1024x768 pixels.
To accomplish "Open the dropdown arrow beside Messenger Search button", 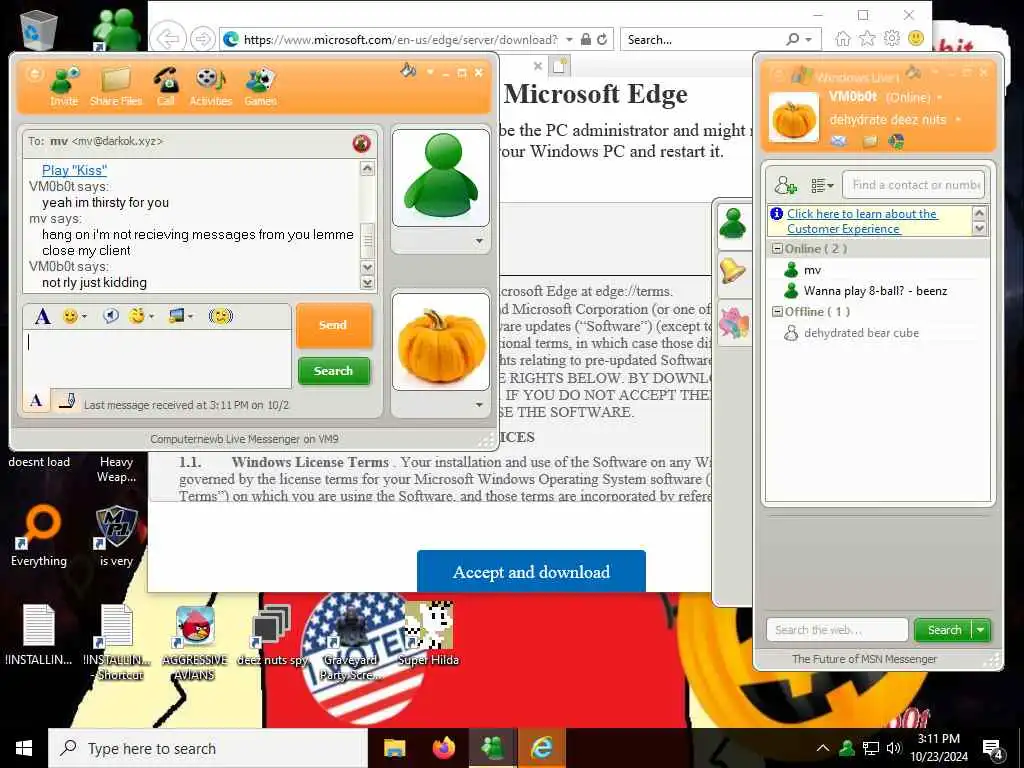I will tap(982, 630).
